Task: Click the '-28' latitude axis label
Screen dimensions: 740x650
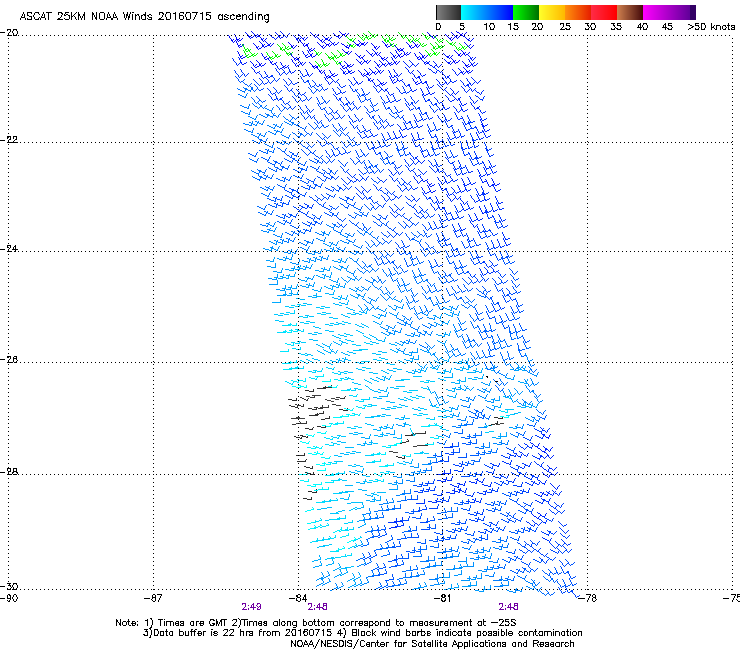Action: tap(9, 472)
